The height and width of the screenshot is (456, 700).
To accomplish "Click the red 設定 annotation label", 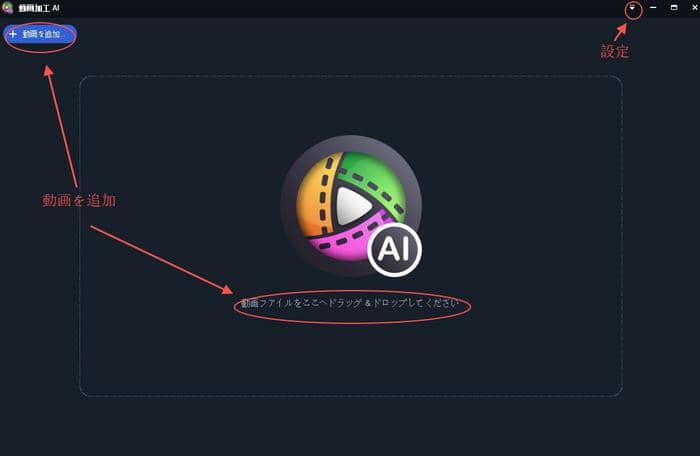I will point(614,51).
